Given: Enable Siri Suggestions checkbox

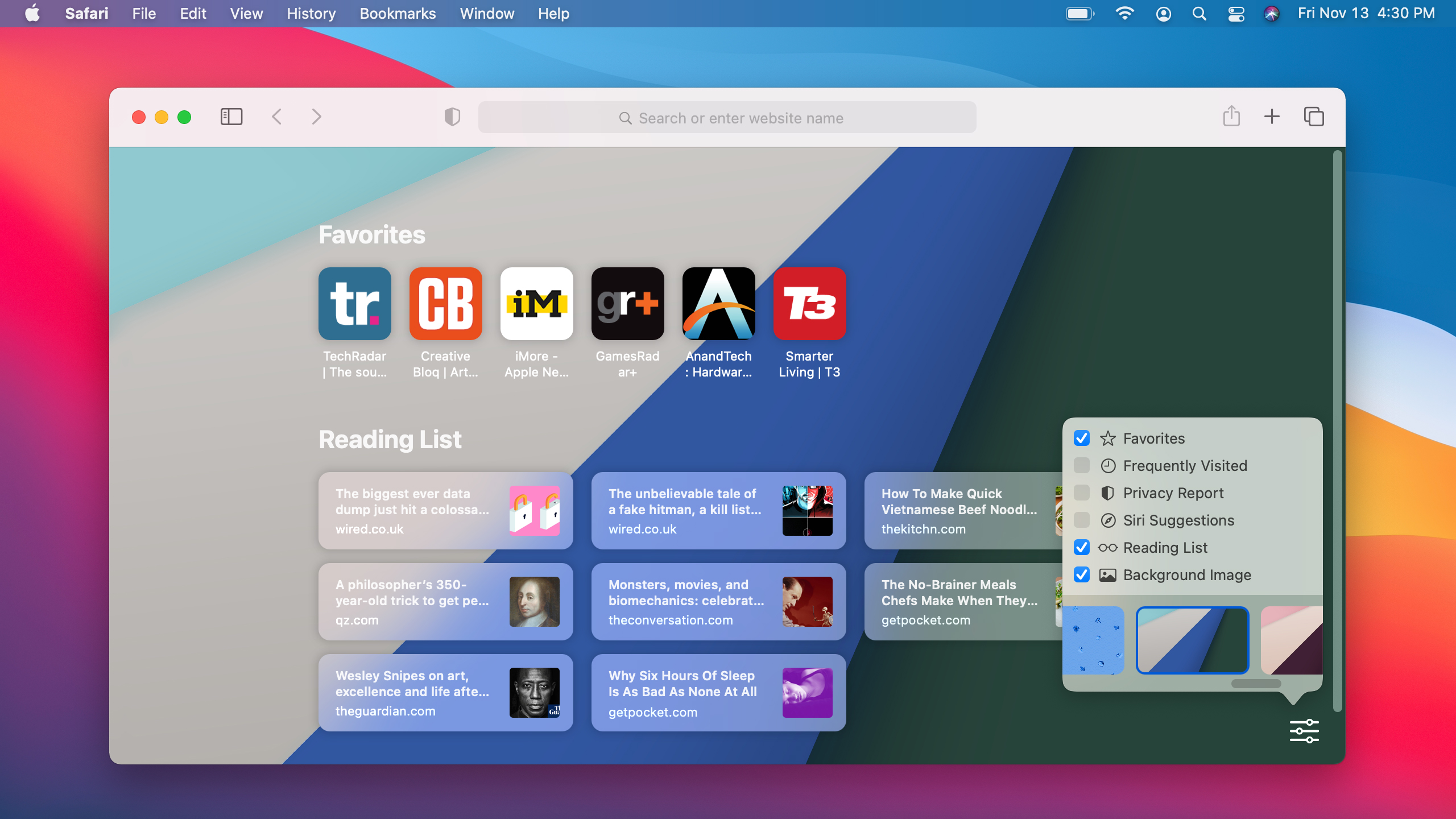Looking at the screenshot, I should click(1081, 520).
